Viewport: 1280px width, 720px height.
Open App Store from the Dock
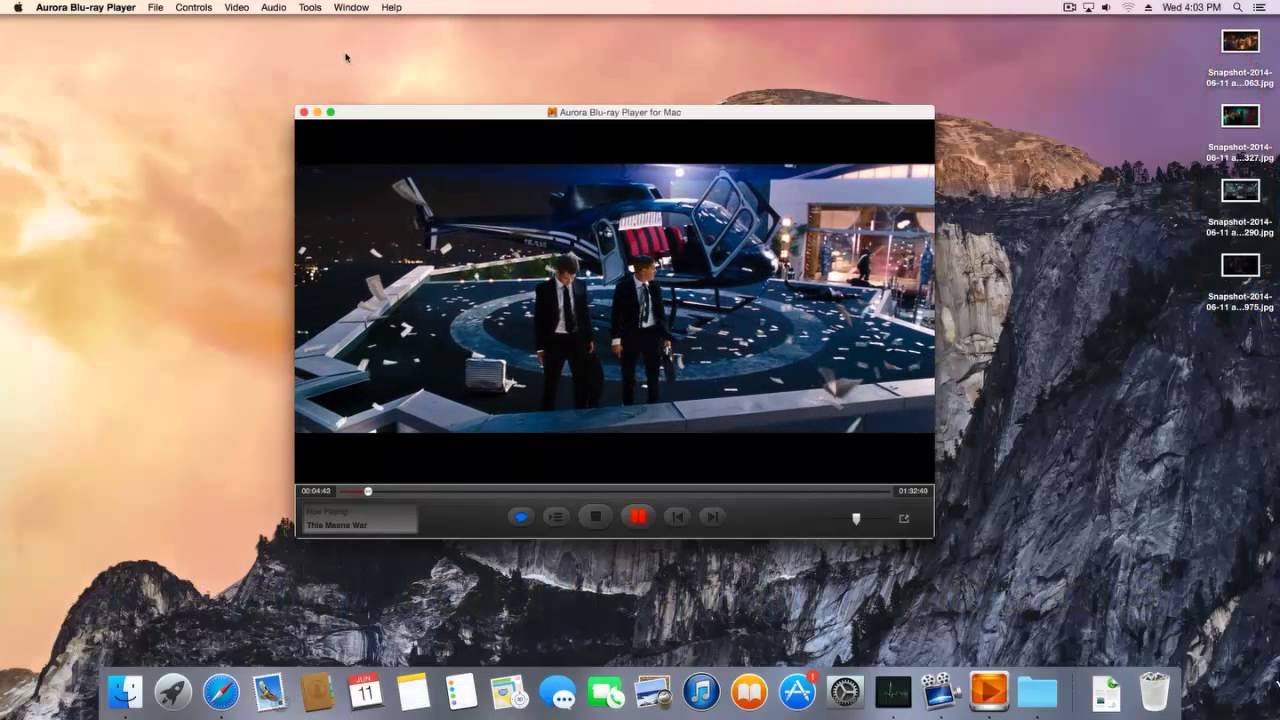click(x=797, y=692)
